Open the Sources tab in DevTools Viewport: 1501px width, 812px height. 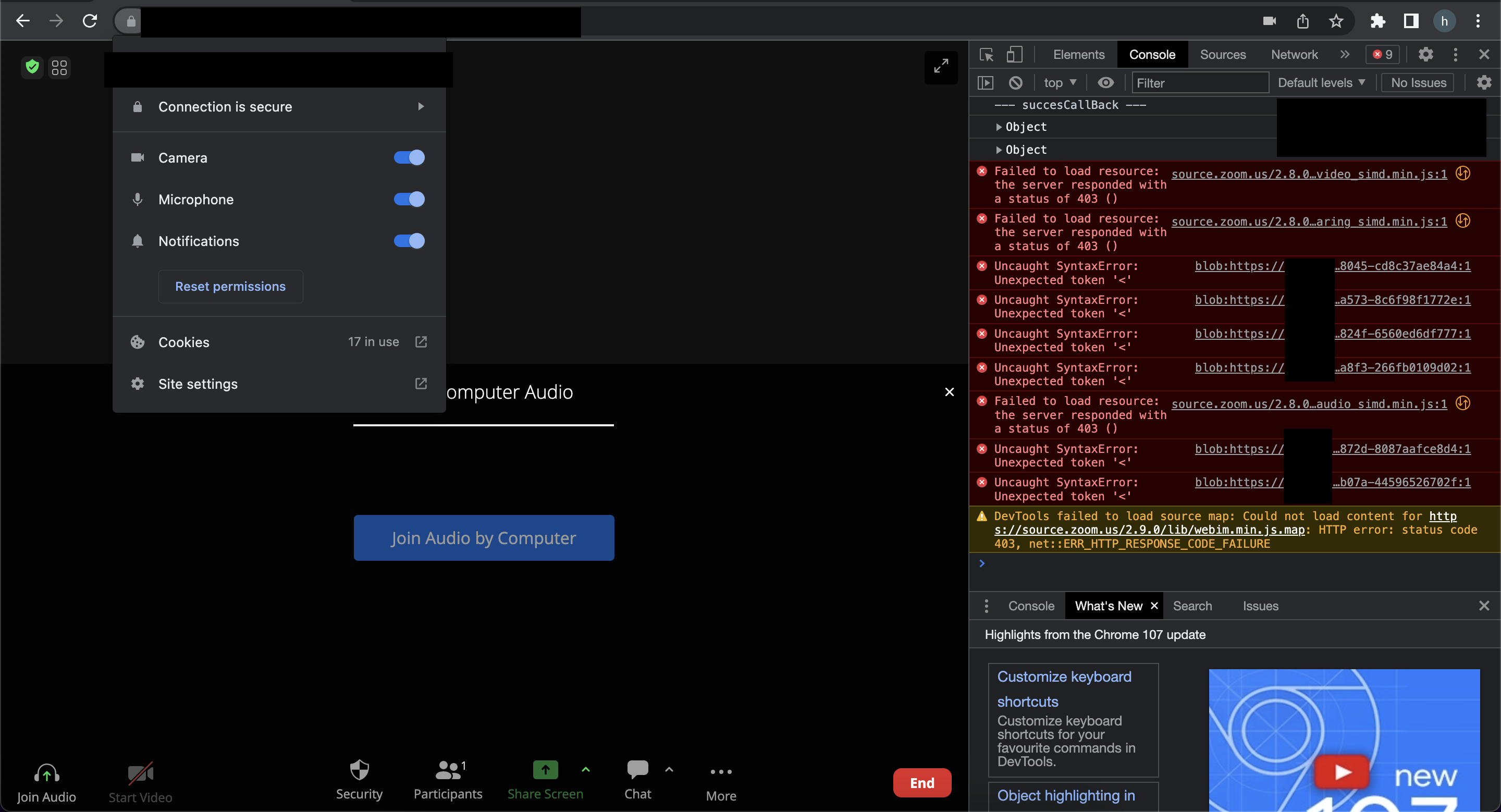1223,55
